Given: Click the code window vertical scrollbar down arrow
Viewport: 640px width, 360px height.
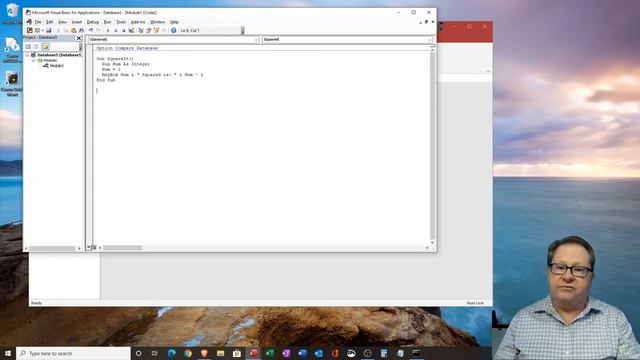Looking at the screenshot, I should [x=432, y=242].
